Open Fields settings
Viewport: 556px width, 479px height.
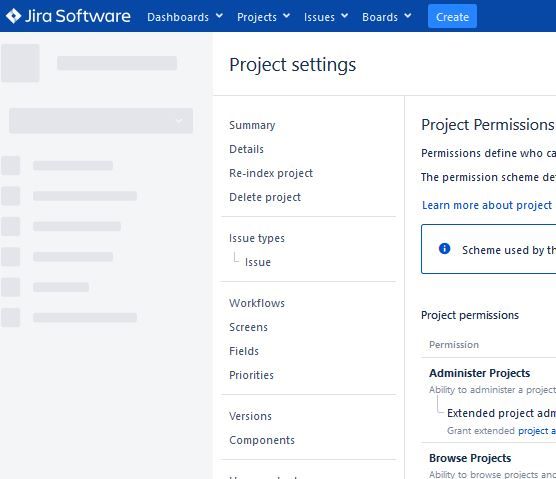tap(244, 351)
